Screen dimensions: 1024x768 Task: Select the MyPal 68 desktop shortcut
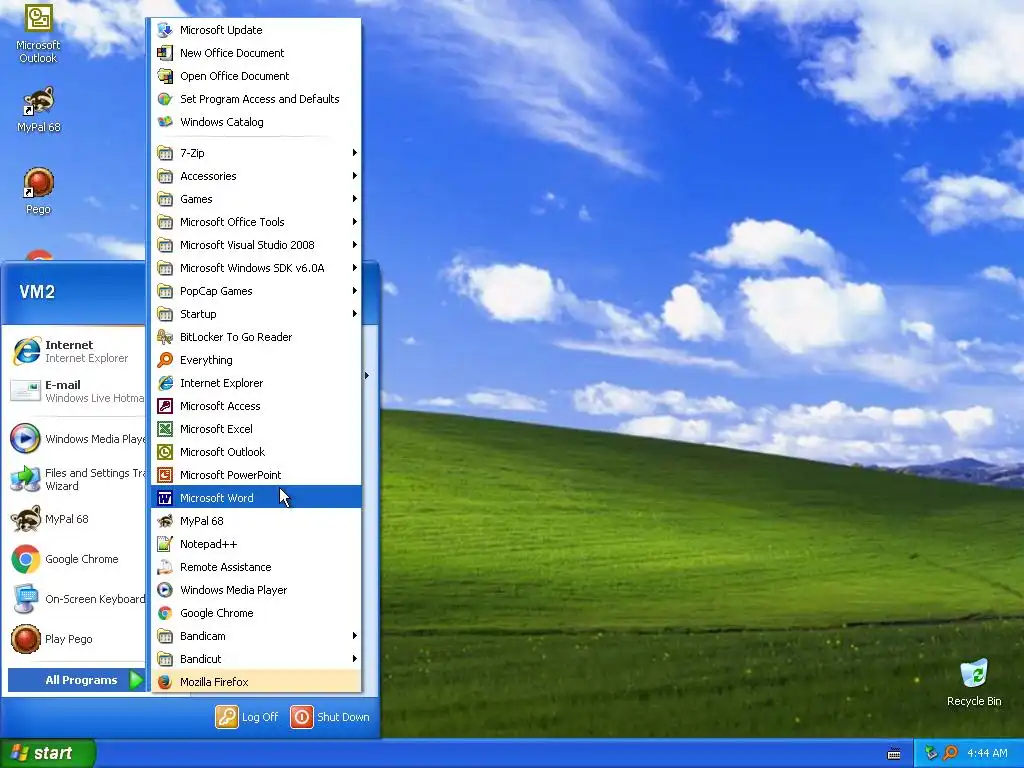point(39,110)
